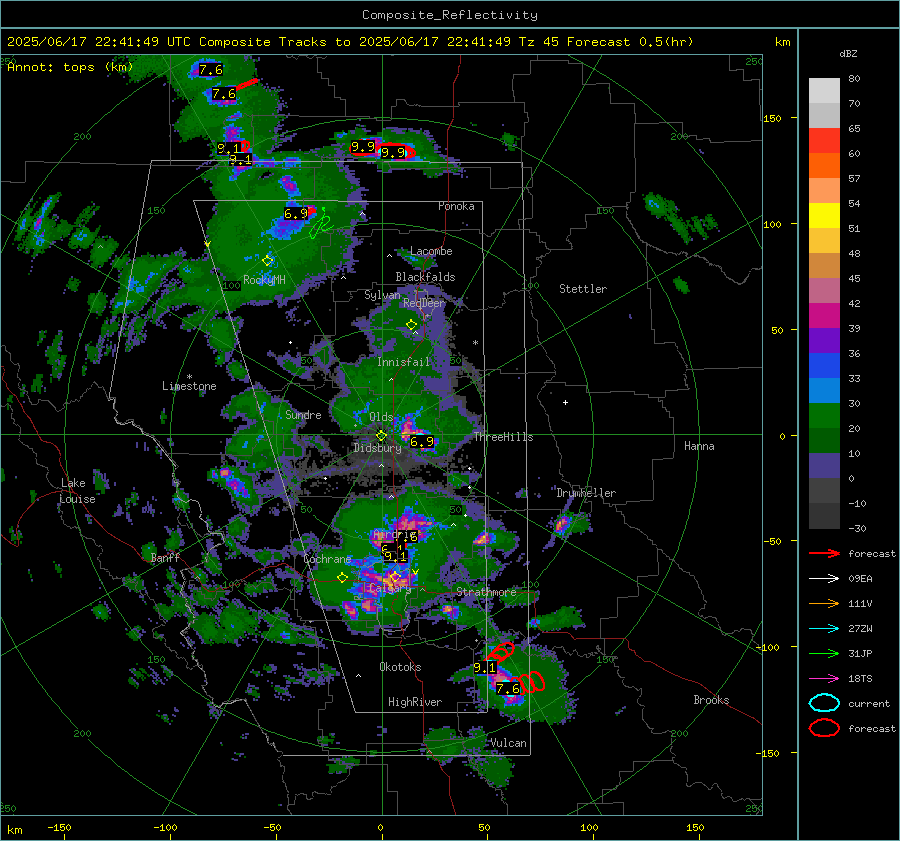Image resolution: width=900 pixels, height=841 pixels.
Task: Click the red 'forecast' ellipse legend icon
Action: 824,728
